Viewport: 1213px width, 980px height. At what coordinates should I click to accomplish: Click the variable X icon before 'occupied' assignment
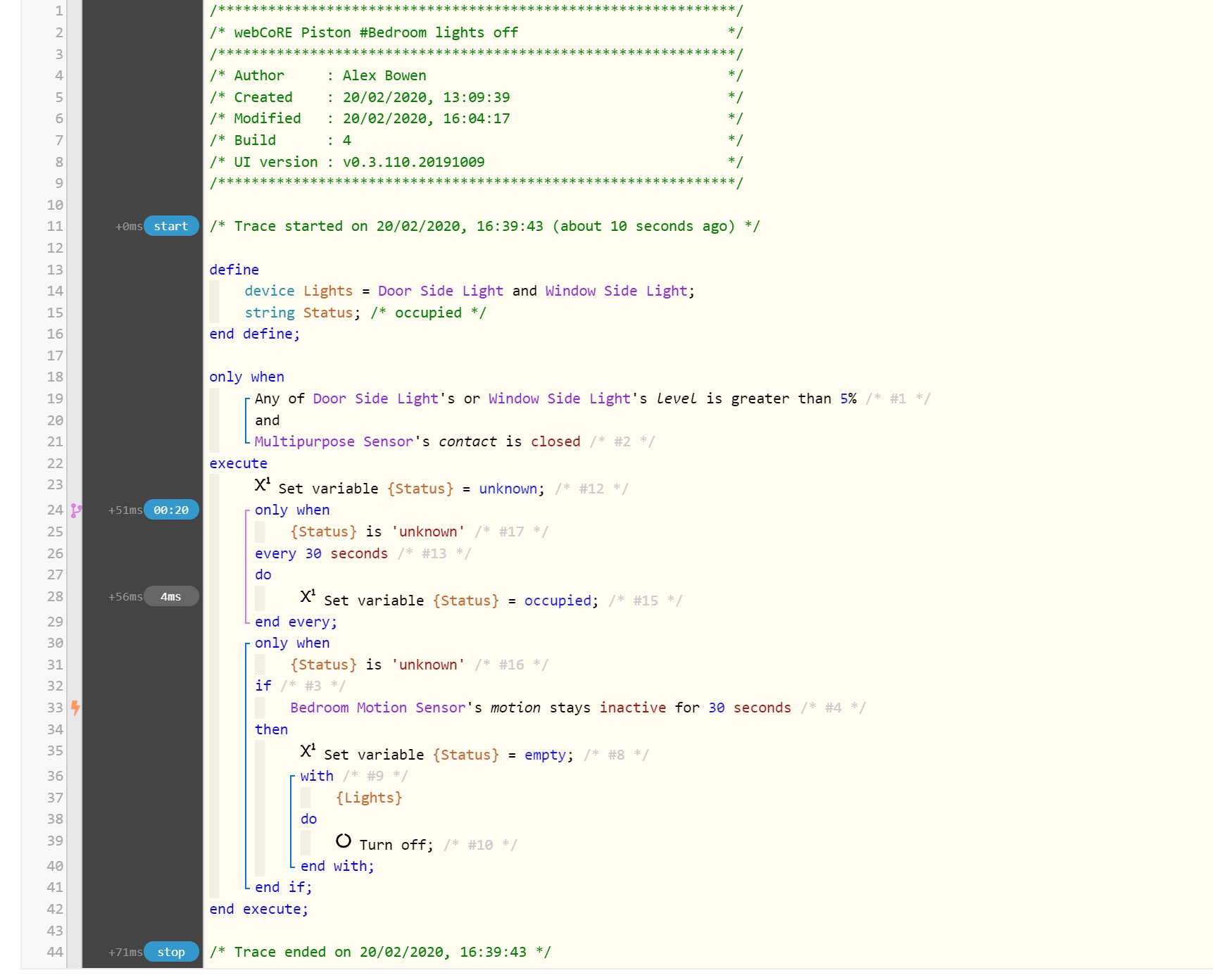tap(308, 596)
